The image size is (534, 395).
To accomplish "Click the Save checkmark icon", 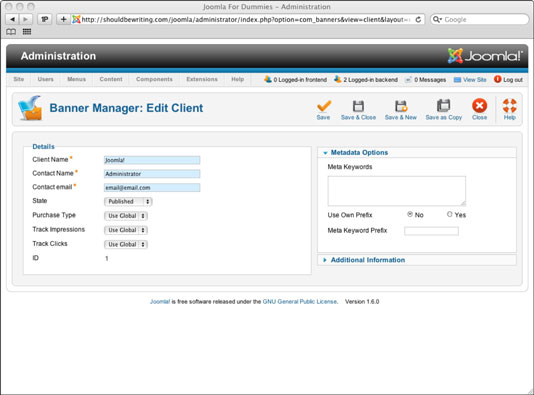I will tap(324, 106).
